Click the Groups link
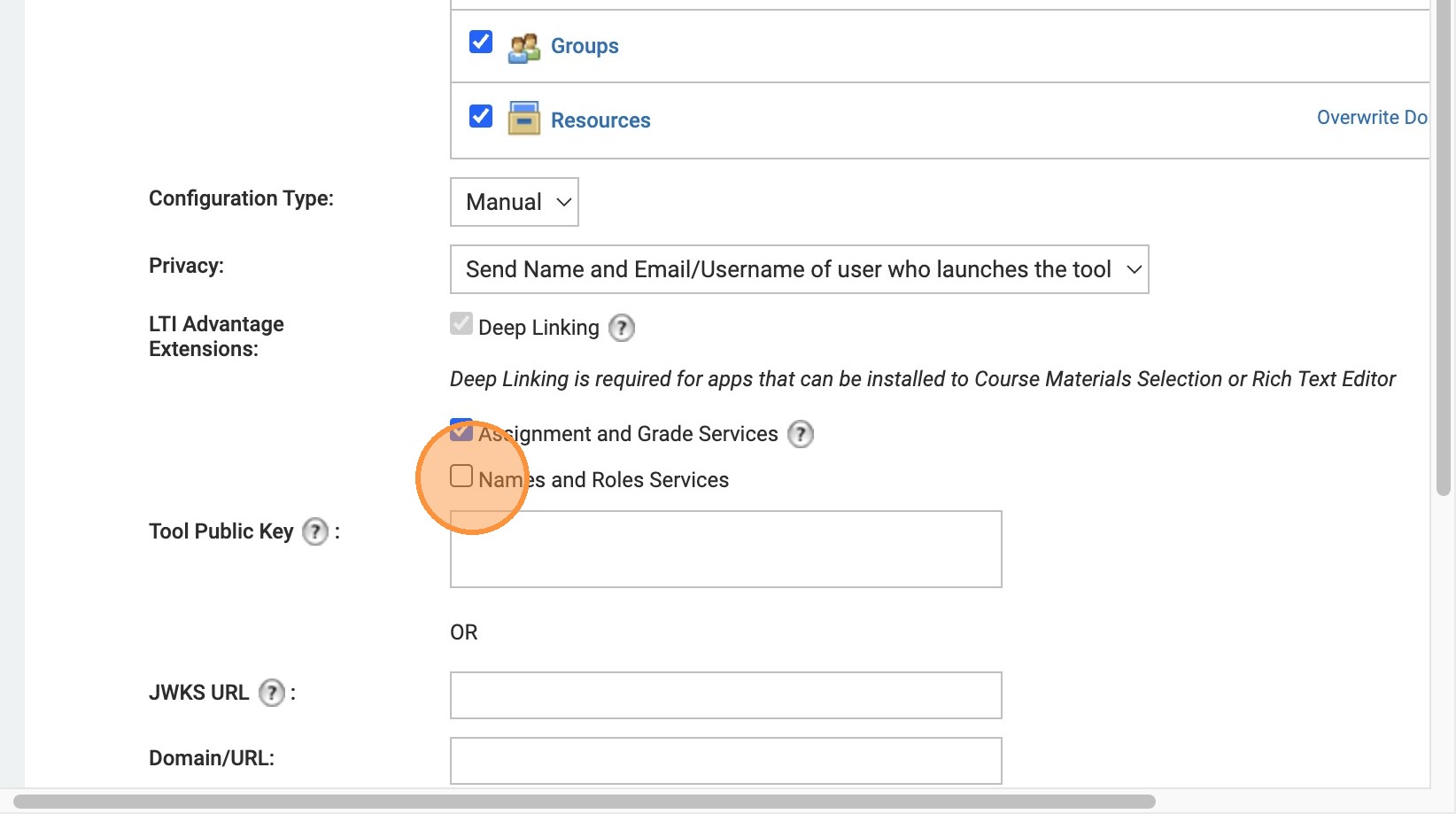Screen dimensions: 1456x814 [585, 46]
